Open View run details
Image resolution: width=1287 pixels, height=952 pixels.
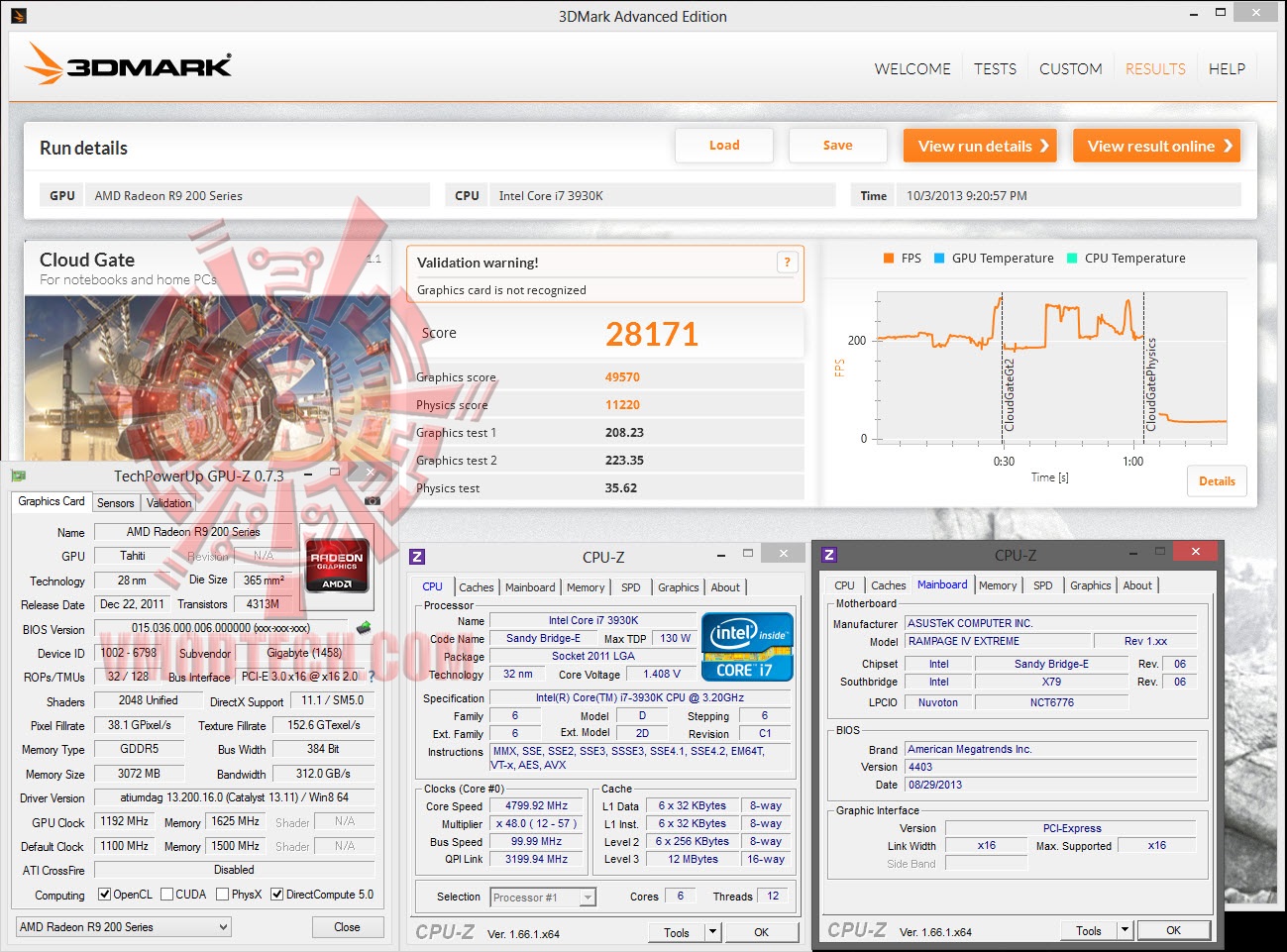[x=980, y=146]
